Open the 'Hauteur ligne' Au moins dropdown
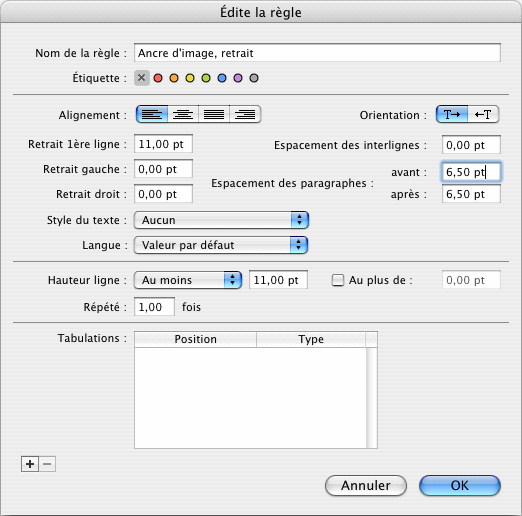 pyautogui.click(x=188, y=280)
